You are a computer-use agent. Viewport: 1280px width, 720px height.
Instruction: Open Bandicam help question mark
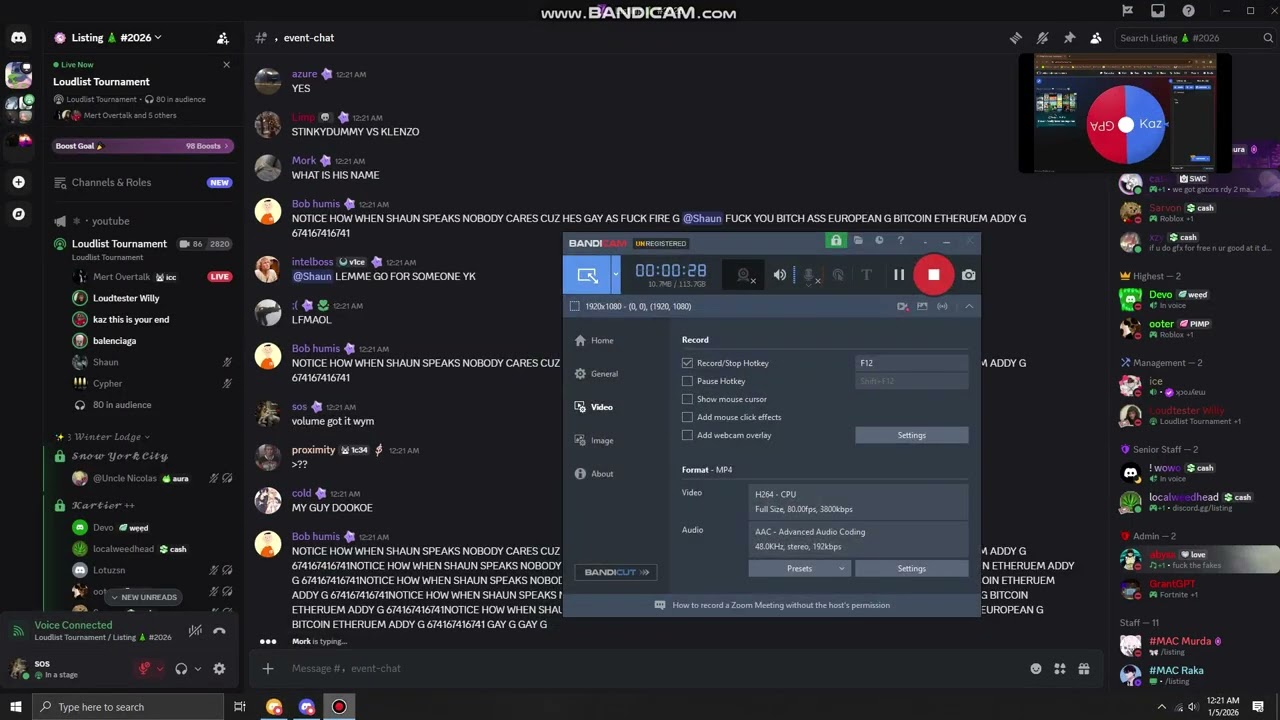pyautogui.click(x=901, y=241)
